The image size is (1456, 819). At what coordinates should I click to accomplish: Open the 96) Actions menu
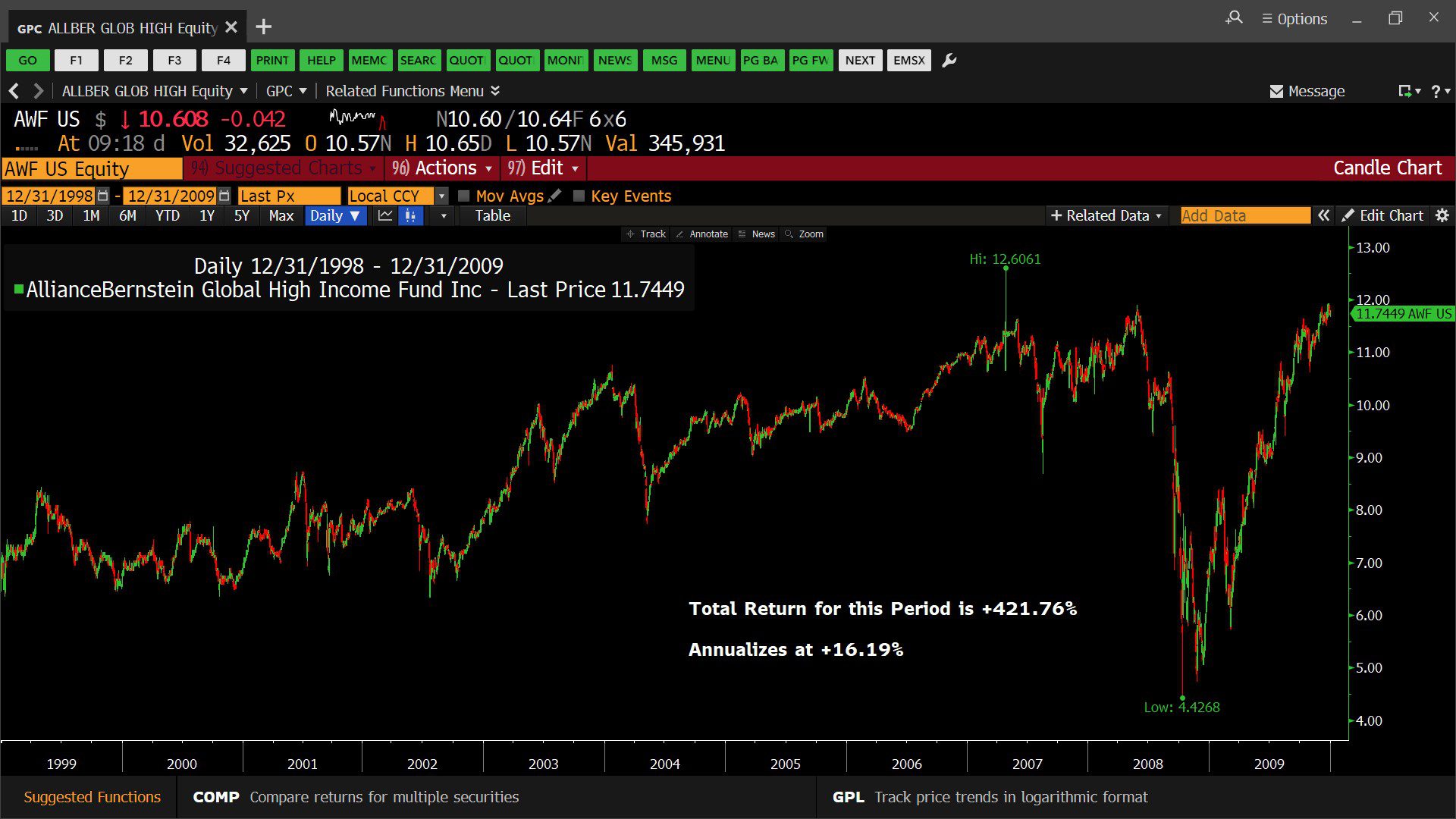tap(441, 168)
